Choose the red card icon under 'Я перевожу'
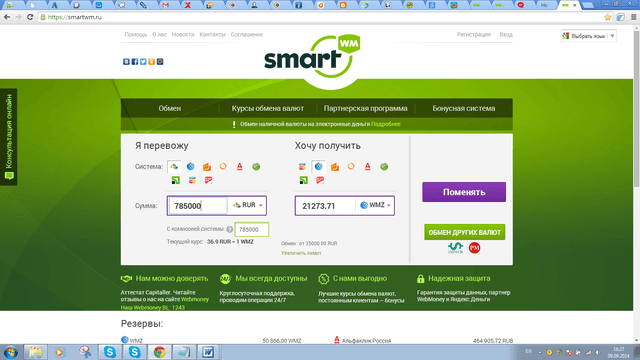Viewport: 640px width, 360px height. [x=208, y=180]
